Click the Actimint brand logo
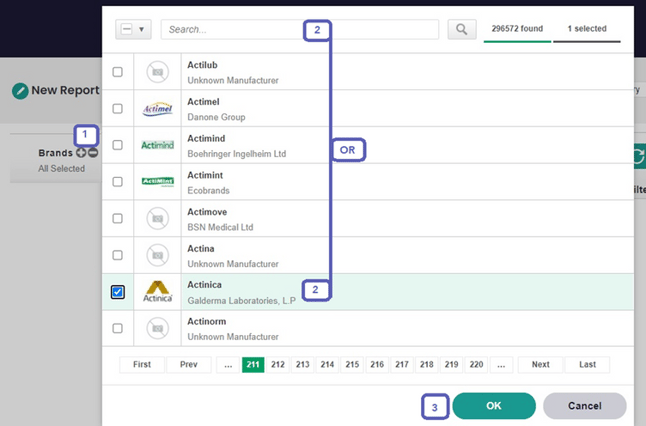Image resolution: width=646 pixels, height=426 pixels. (x=157, y=182)
